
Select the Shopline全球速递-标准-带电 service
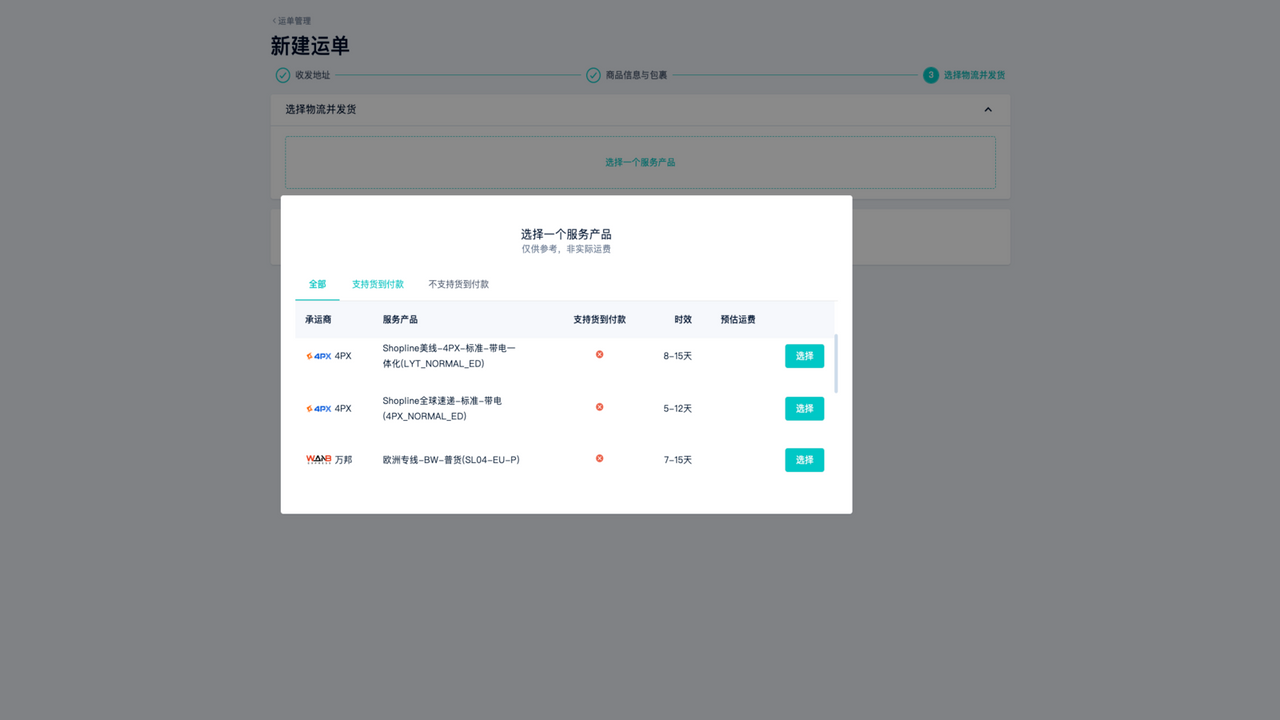(x=804, y=408)
